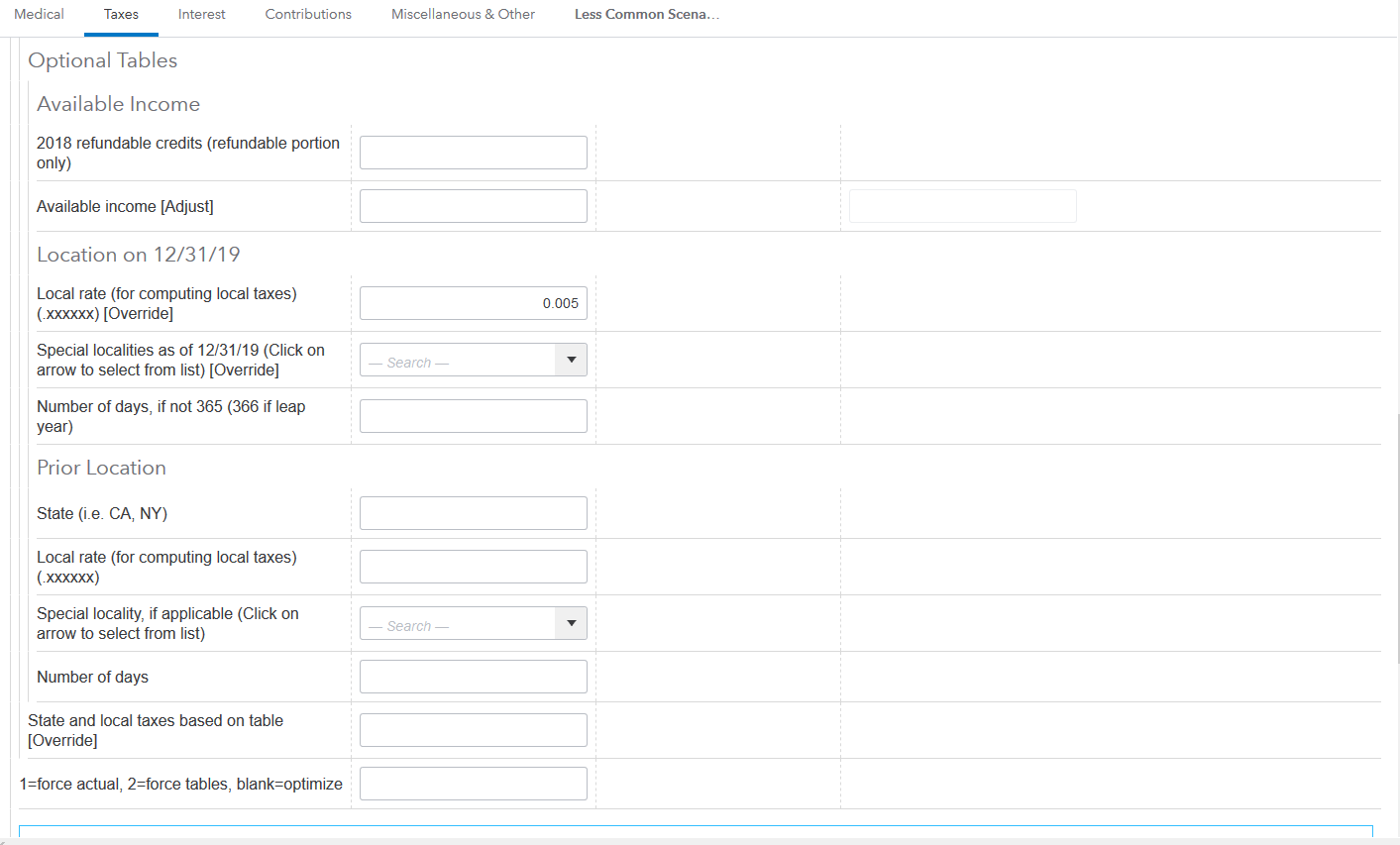
Task: Expand Prior Location special locality dropdown arrow
Action: (571, 623)
